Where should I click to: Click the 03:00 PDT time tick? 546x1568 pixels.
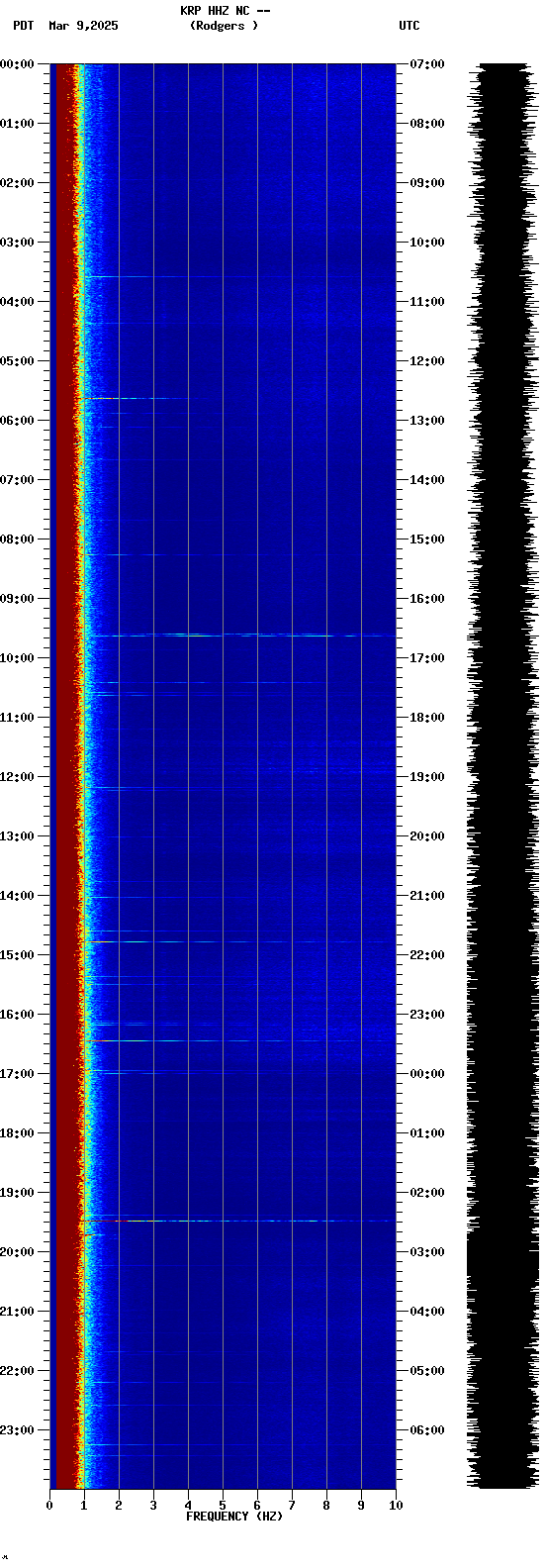coord(17,243)
